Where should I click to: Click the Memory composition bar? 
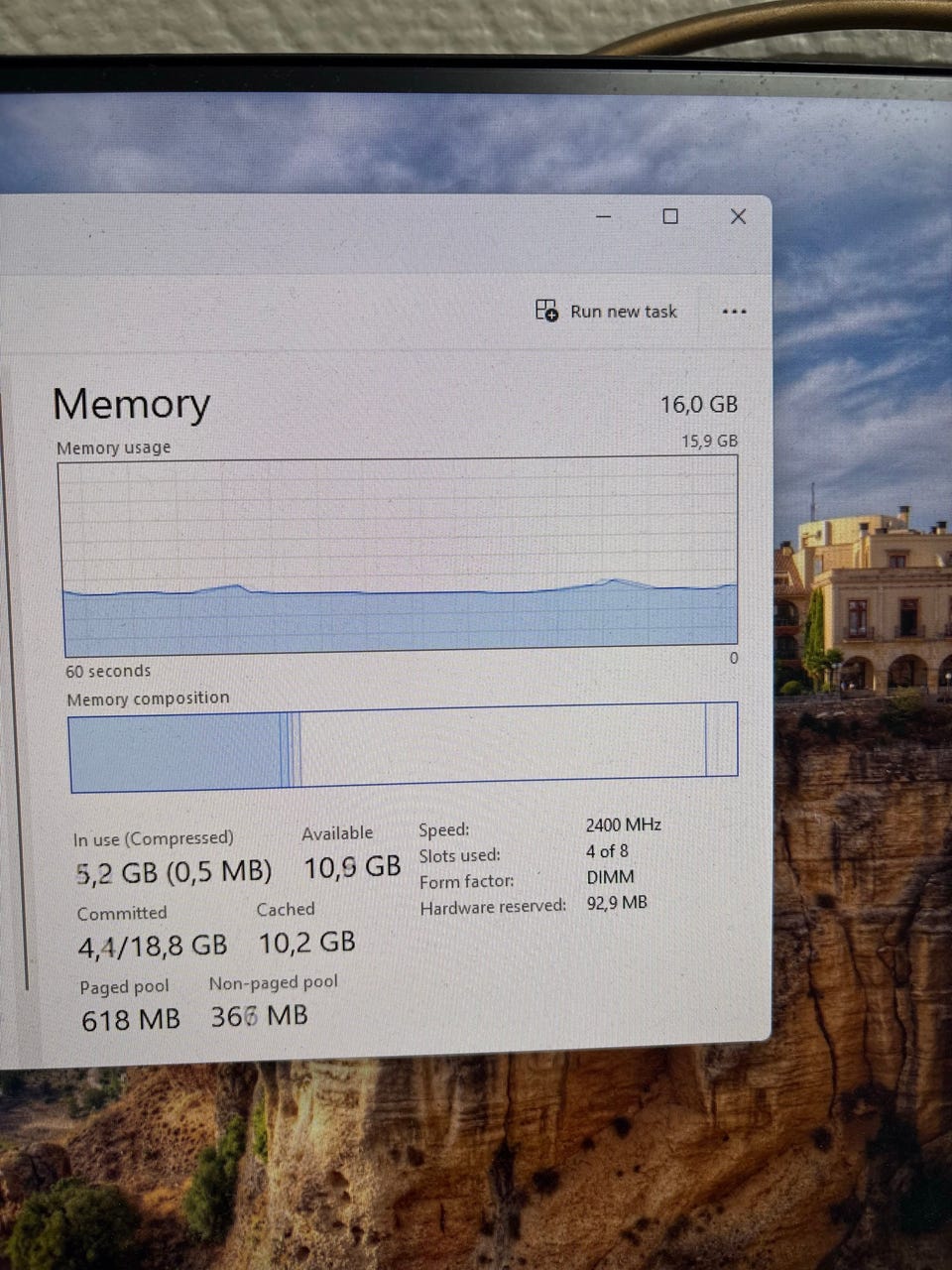(x=403, y=746)
